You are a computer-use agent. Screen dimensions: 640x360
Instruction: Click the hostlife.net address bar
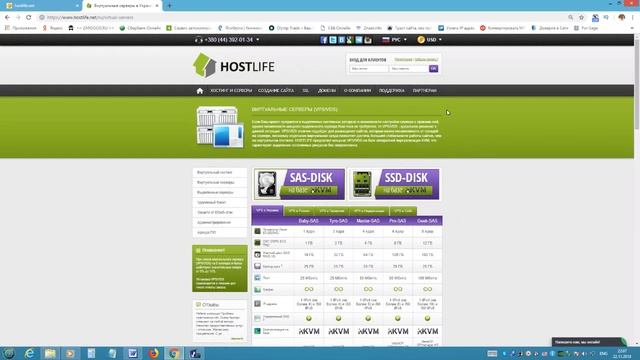coord(302,17)
